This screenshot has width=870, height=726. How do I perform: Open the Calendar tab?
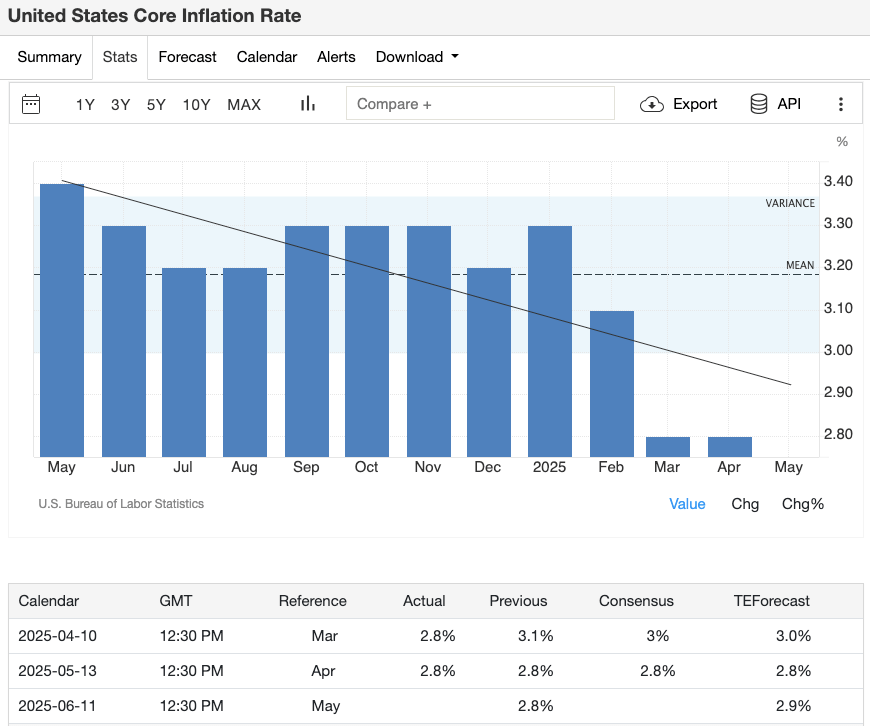click(267, 57)
